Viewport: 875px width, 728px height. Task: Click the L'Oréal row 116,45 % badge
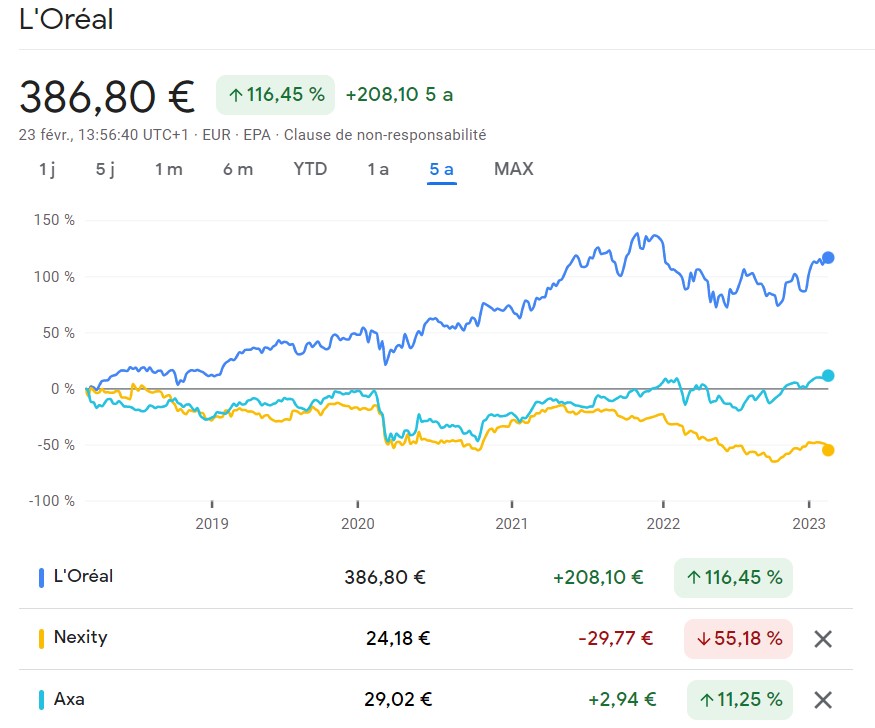click(x=733, y=577)
